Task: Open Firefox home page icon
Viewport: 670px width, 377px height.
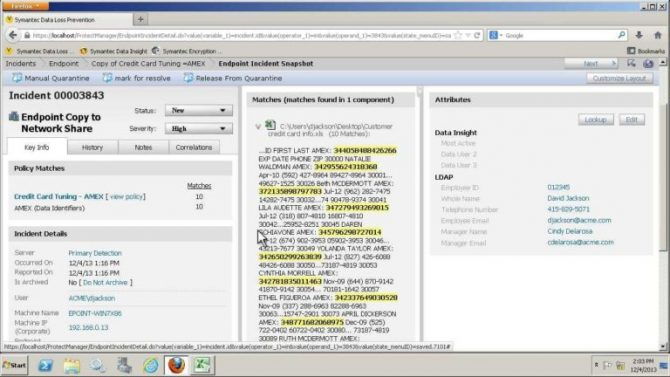Action: [x=658, y=35]
